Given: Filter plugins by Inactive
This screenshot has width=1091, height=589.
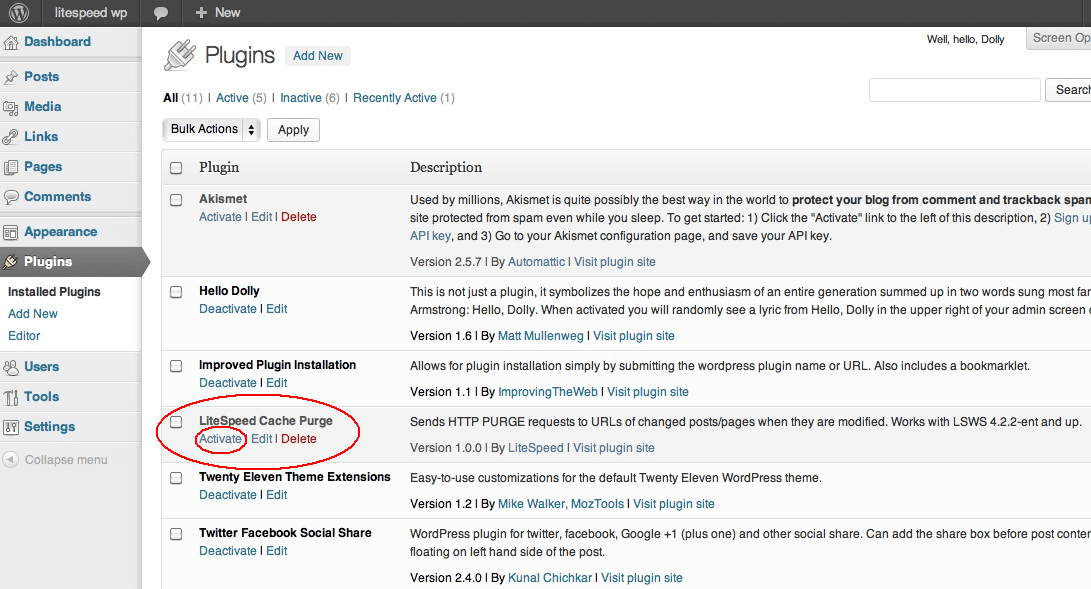Looking at the screenshot, I should [x=301, y=97].
